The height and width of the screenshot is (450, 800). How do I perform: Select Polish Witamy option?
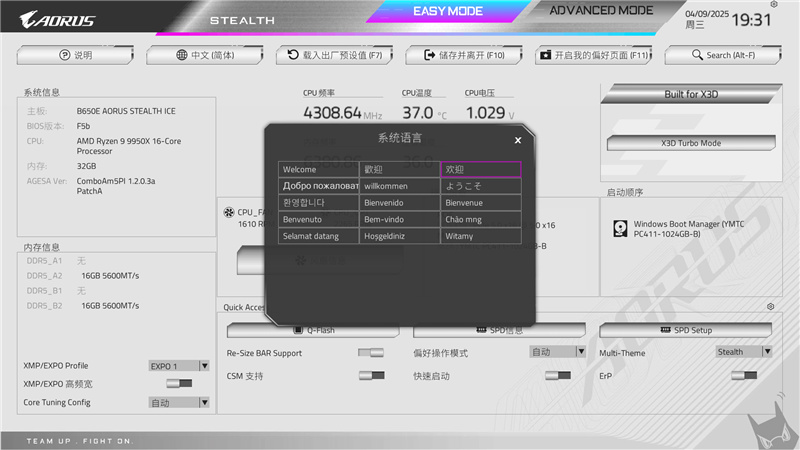click(481, 236)
